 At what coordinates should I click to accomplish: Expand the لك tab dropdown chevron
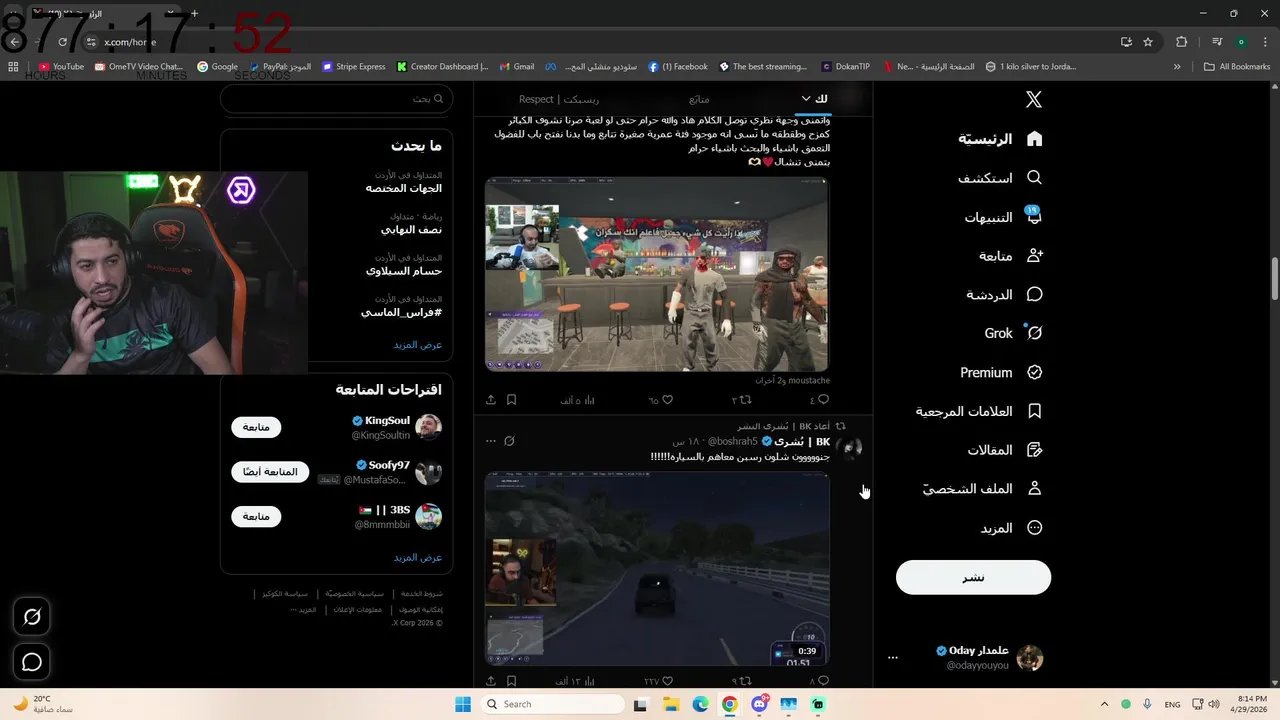tap(806, 98)
